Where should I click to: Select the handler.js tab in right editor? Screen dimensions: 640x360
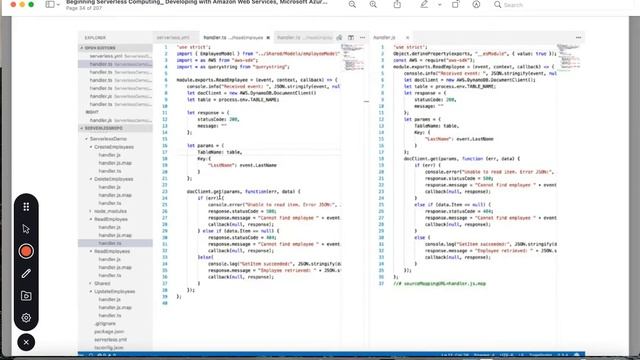pos(384,38)
